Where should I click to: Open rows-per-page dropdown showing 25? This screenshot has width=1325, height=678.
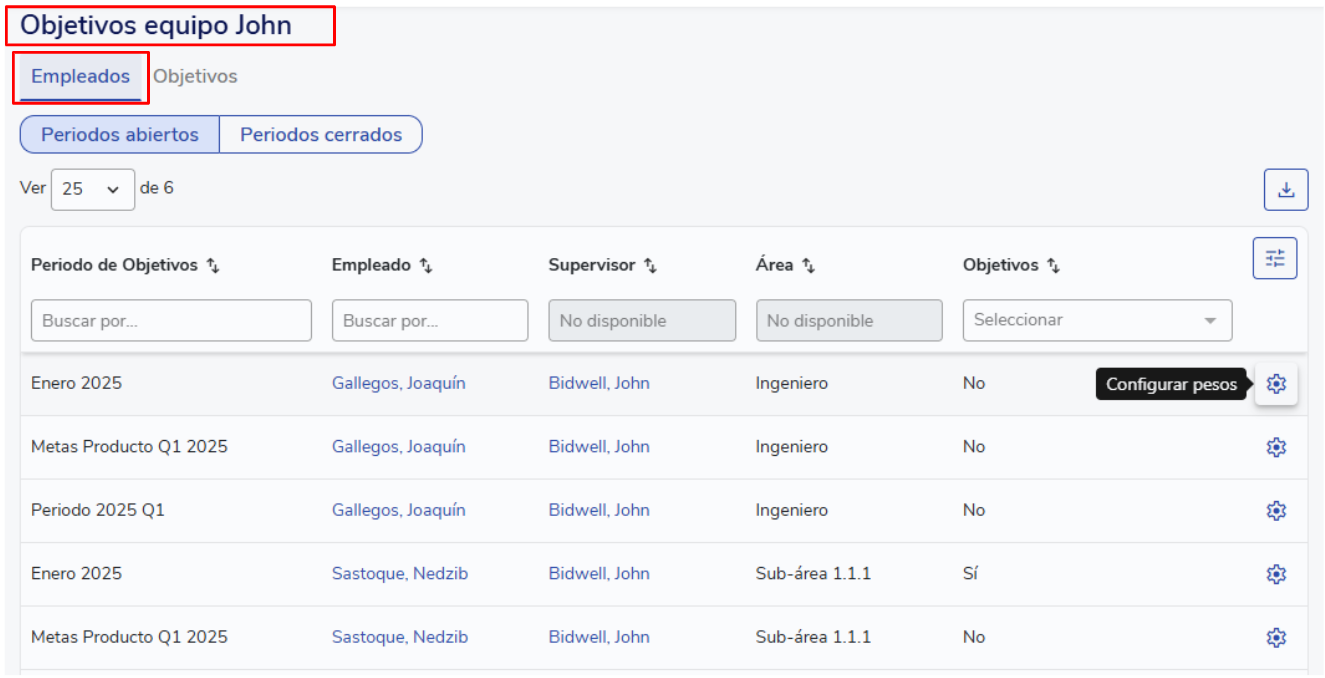92,189
